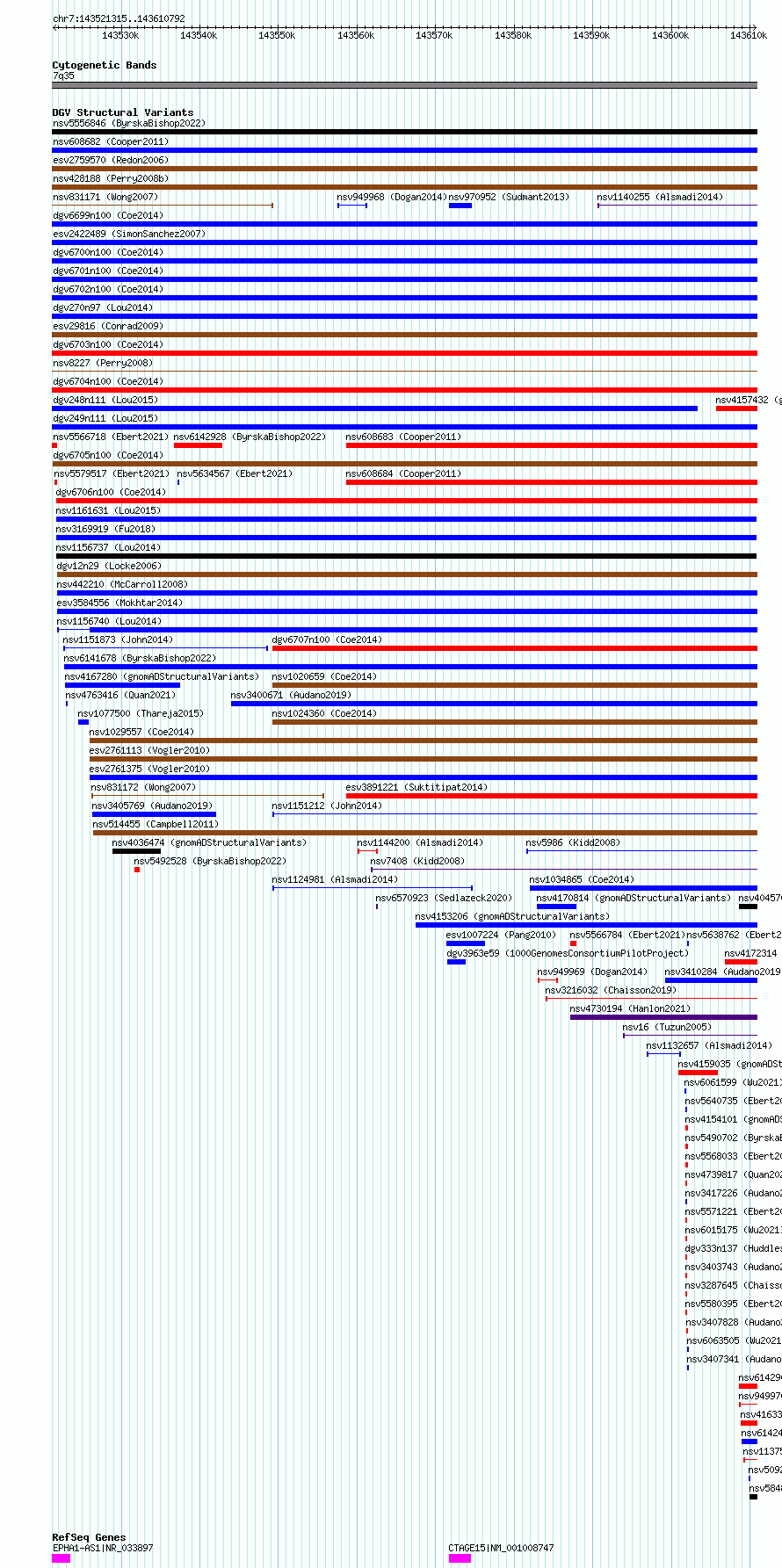Open nsv5492528 (ByrskaBishop2022) label
Image resolution: width=782 pixels, height=1568 pixels.
(x=210, y=861)
